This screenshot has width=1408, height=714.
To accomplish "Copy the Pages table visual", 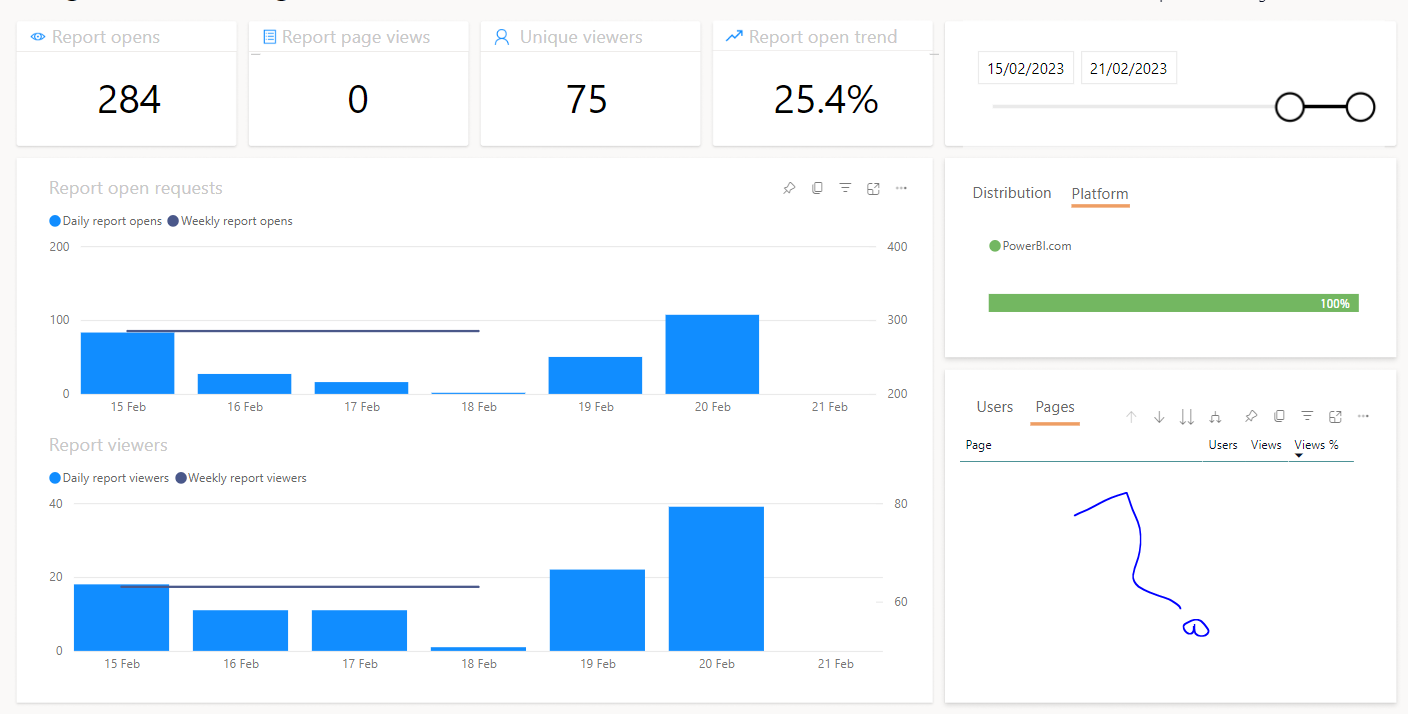I will click(x=1279, y=416).
